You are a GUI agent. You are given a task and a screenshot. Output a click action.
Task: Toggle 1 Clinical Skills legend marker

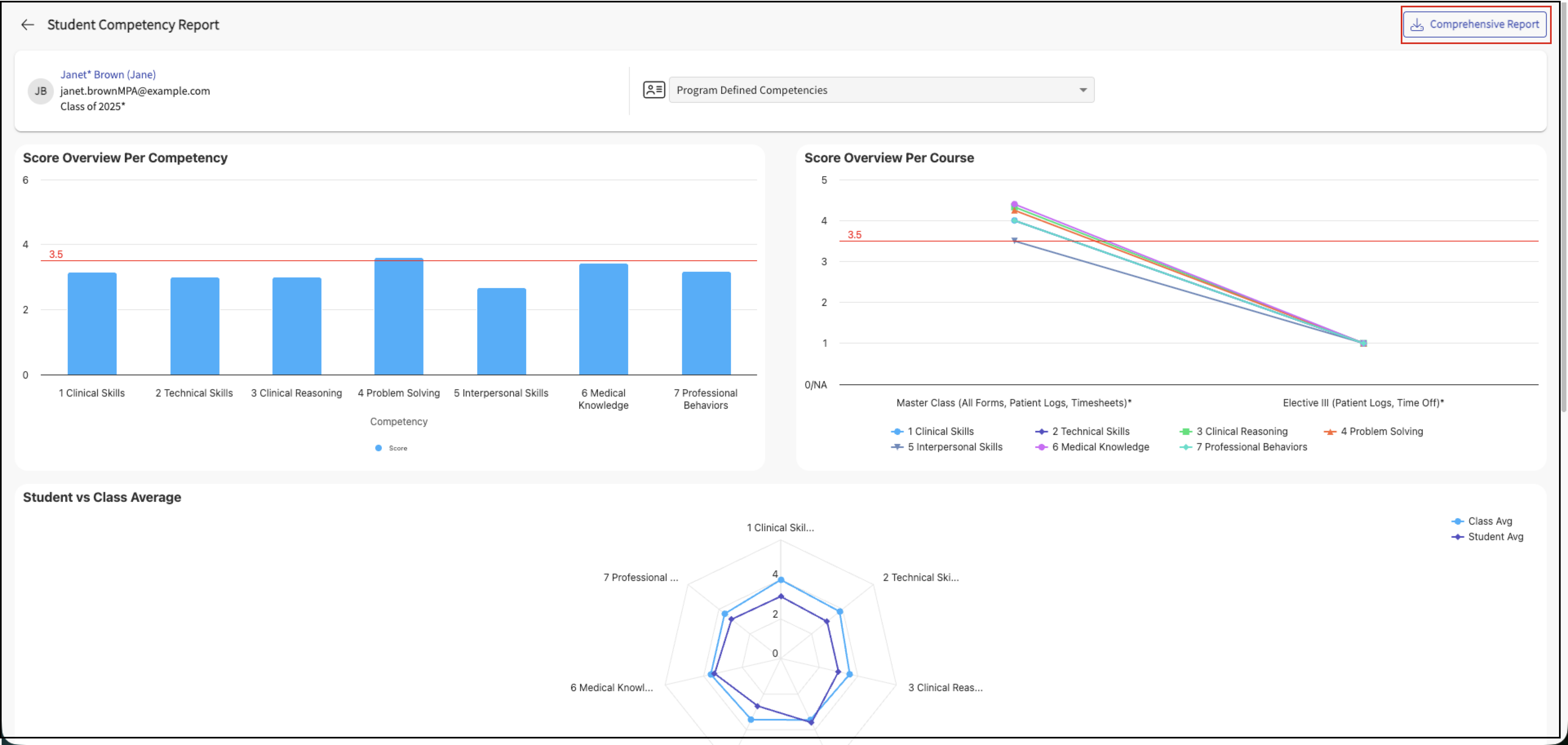897,432
